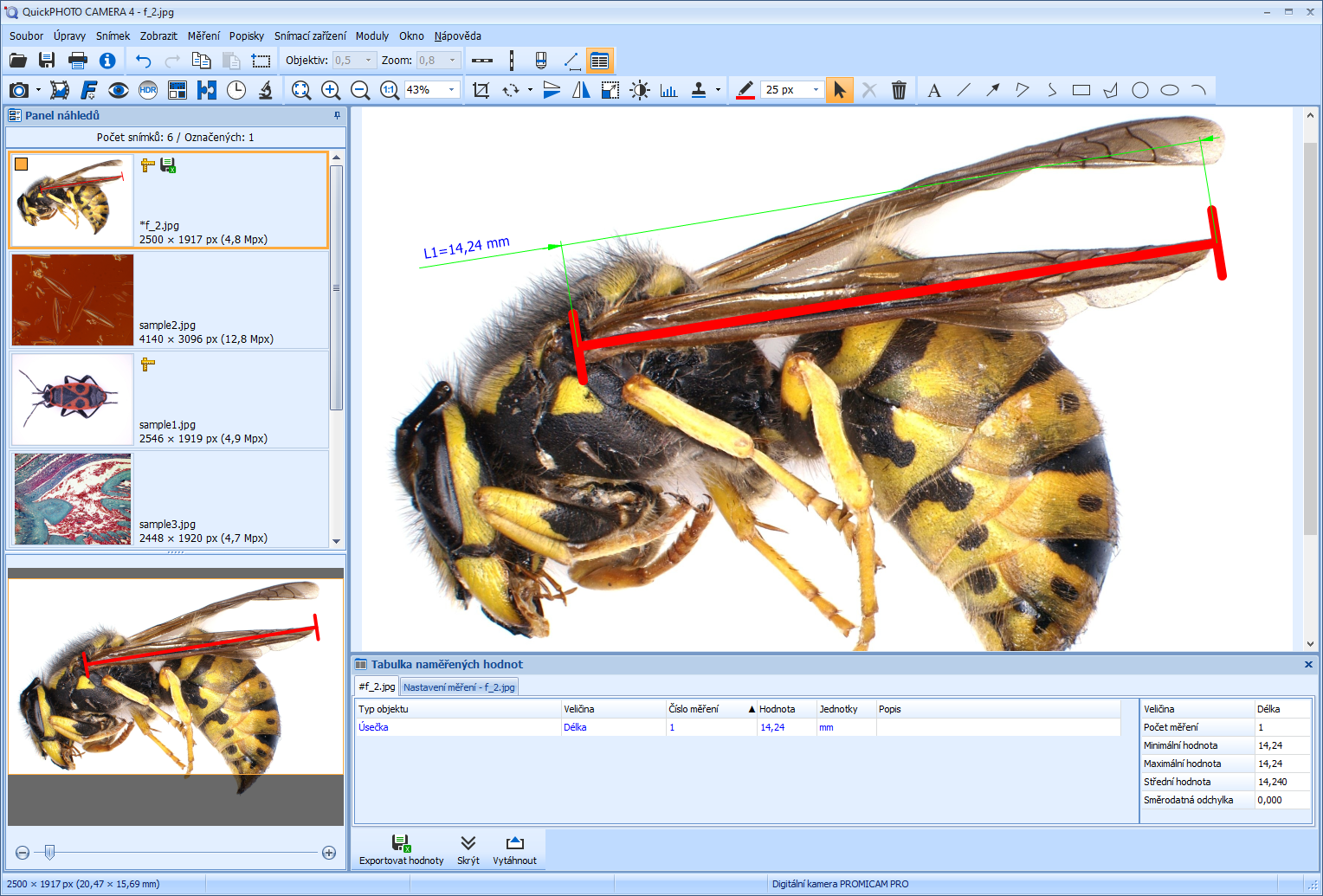The width and height of the screenshot is (1323, 896).
Task: Click Exportovat hodnoty button
Action: 401,850
